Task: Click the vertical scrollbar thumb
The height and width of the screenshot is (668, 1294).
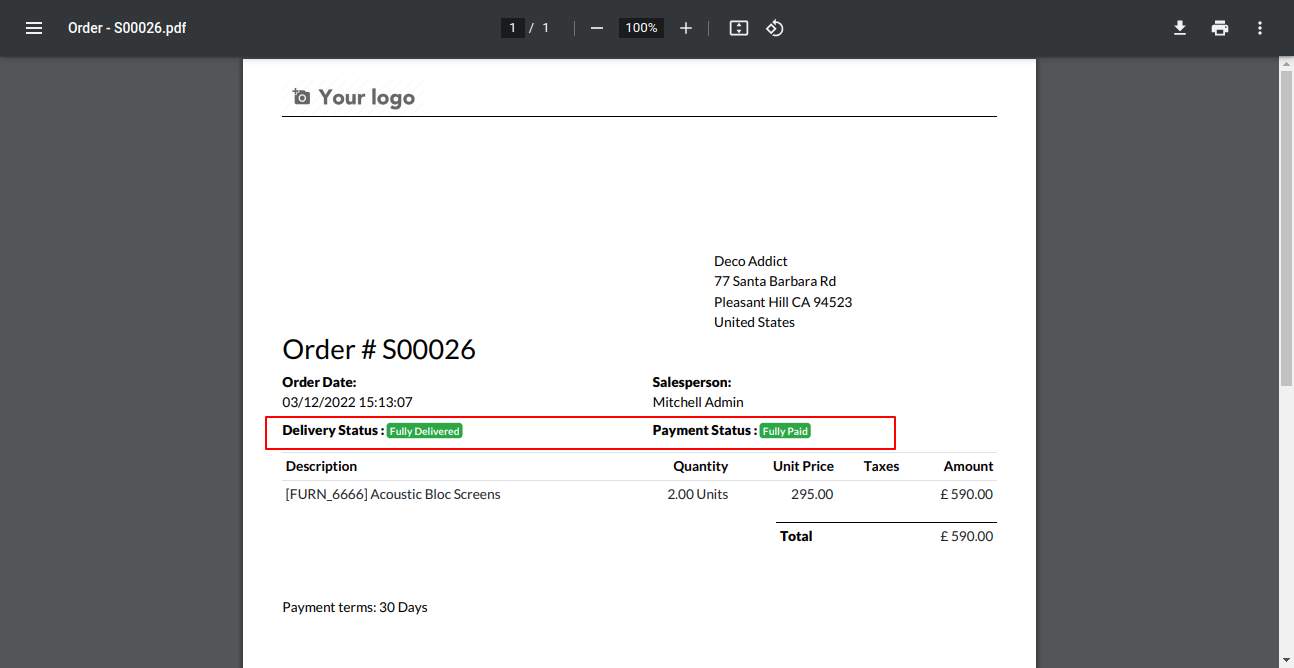Action: point(1286,228)
